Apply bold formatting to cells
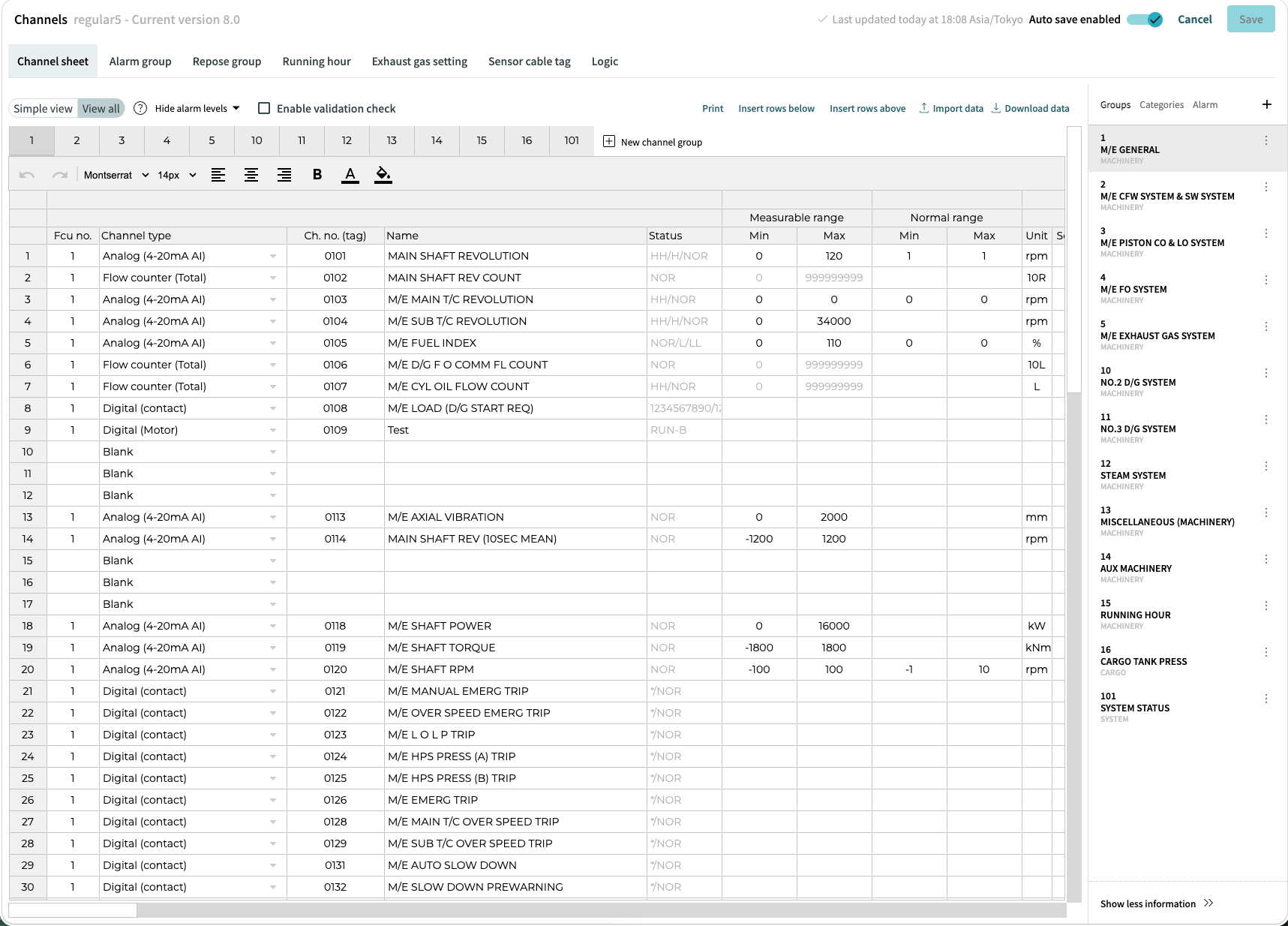 click(x=317, y=175)
